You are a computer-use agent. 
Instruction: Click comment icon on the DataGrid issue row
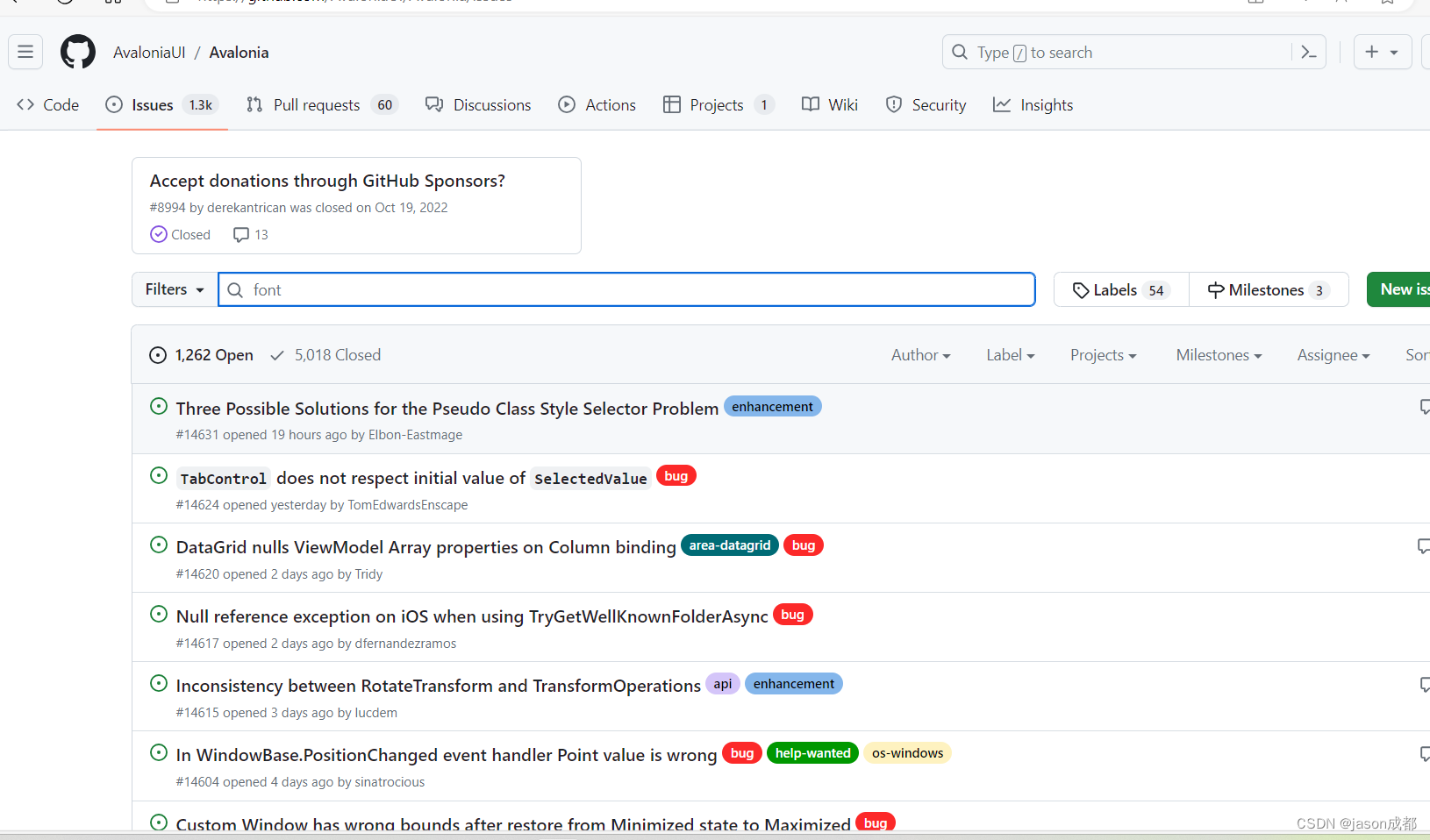click(1424, 546)
